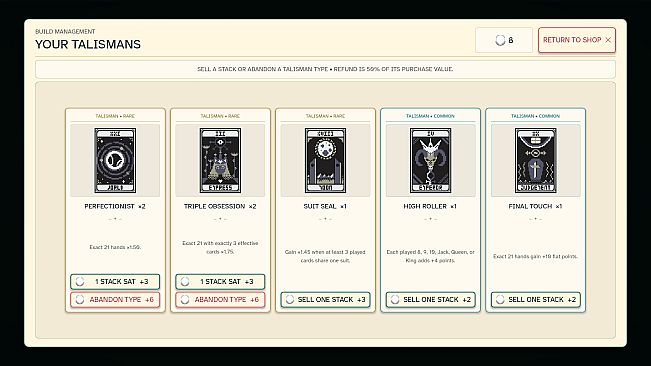Select the Final Touch Judgement card art
This screenshot has height=366, width=651.
(536, 160)
